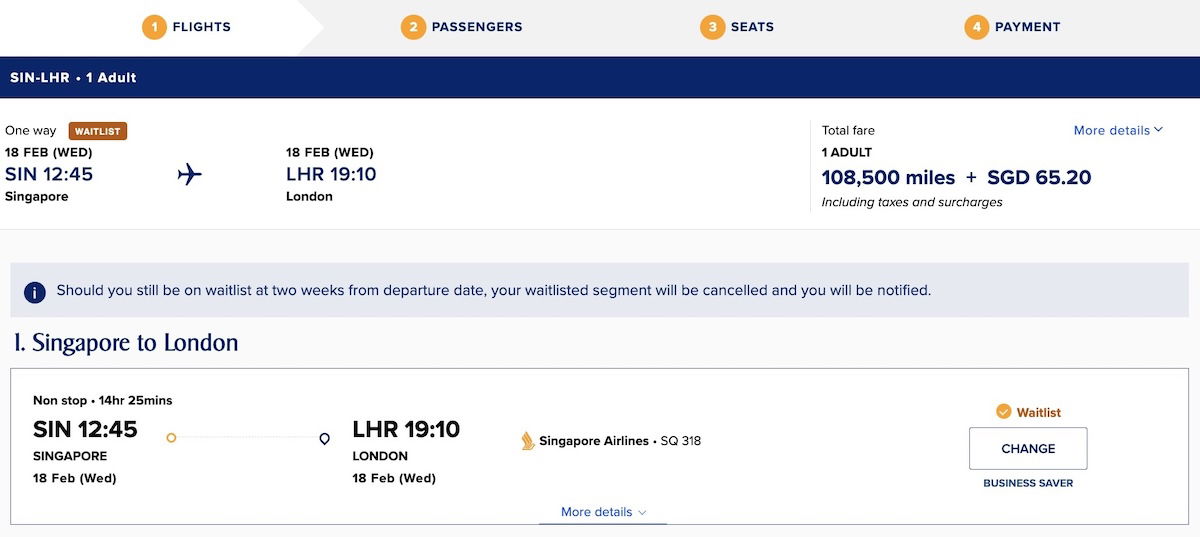
Task: Click the Singapore origin circle marker
Action: 171,438
